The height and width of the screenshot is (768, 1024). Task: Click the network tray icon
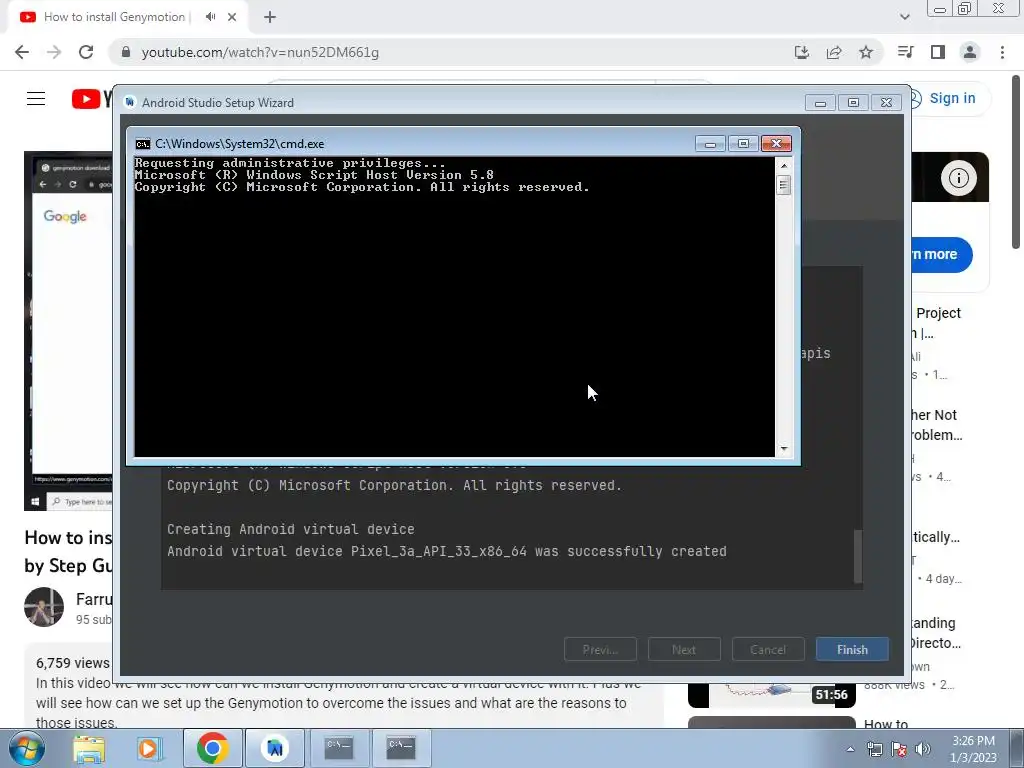874,749
